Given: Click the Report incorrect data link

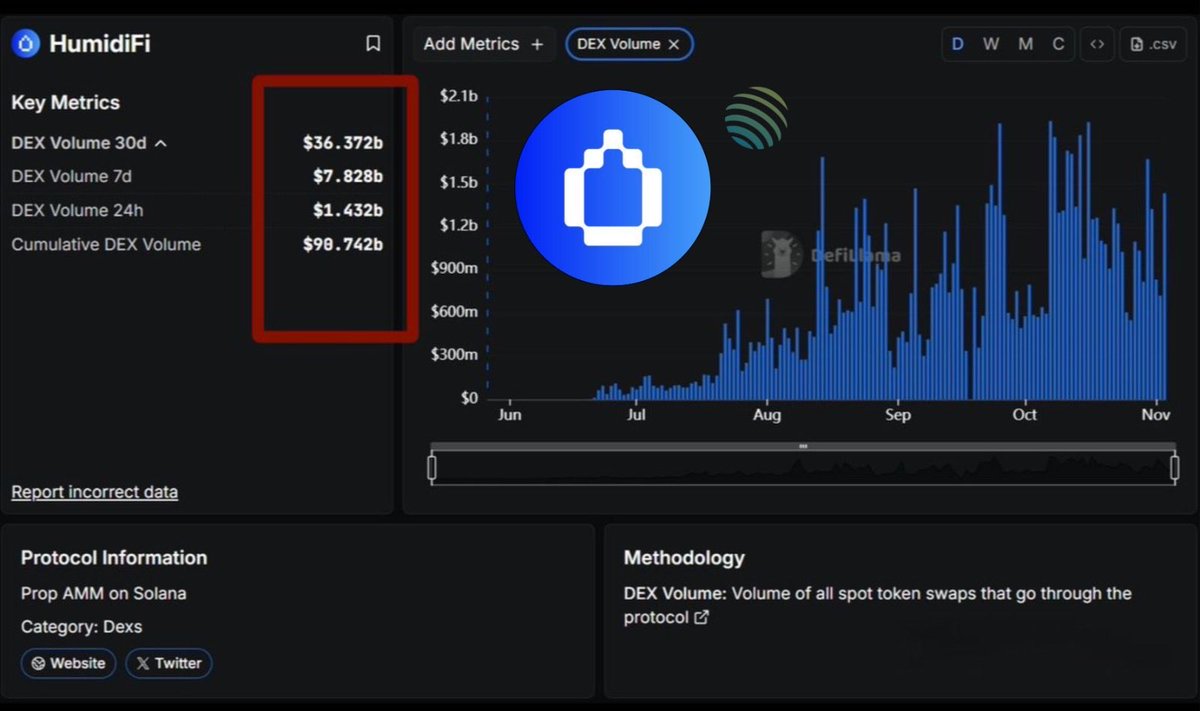Looking at the screenshot, I should pyautogui.click(x=94, y=492).
